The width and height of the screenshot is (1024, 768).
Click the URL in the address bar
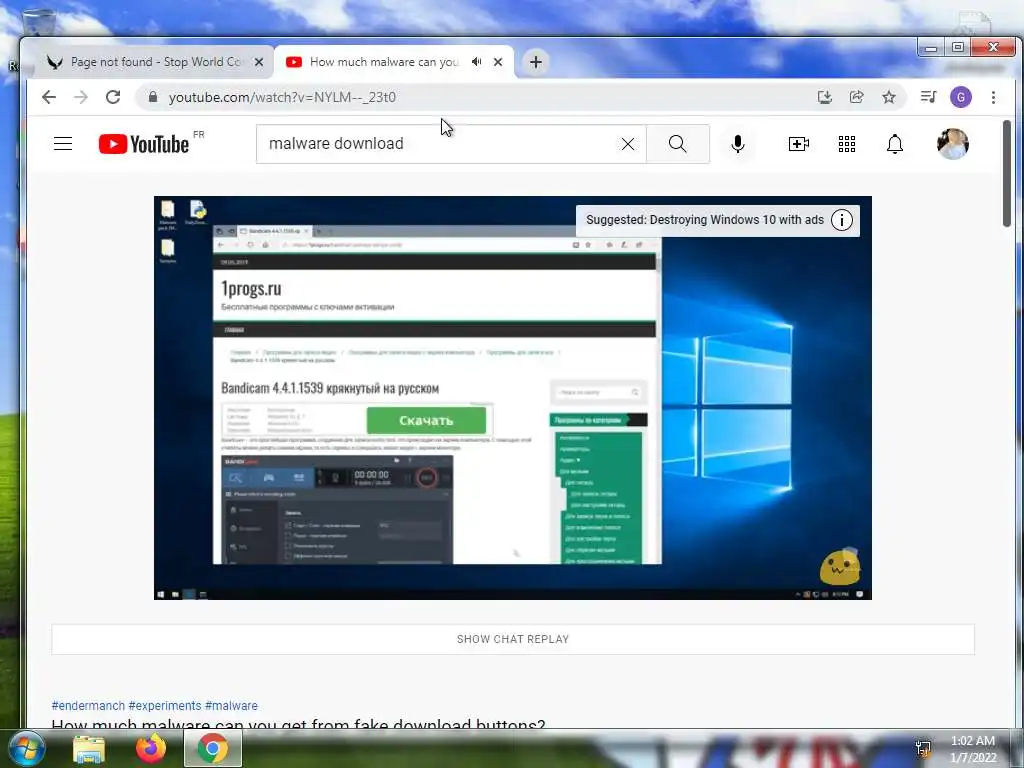(282, 97)
